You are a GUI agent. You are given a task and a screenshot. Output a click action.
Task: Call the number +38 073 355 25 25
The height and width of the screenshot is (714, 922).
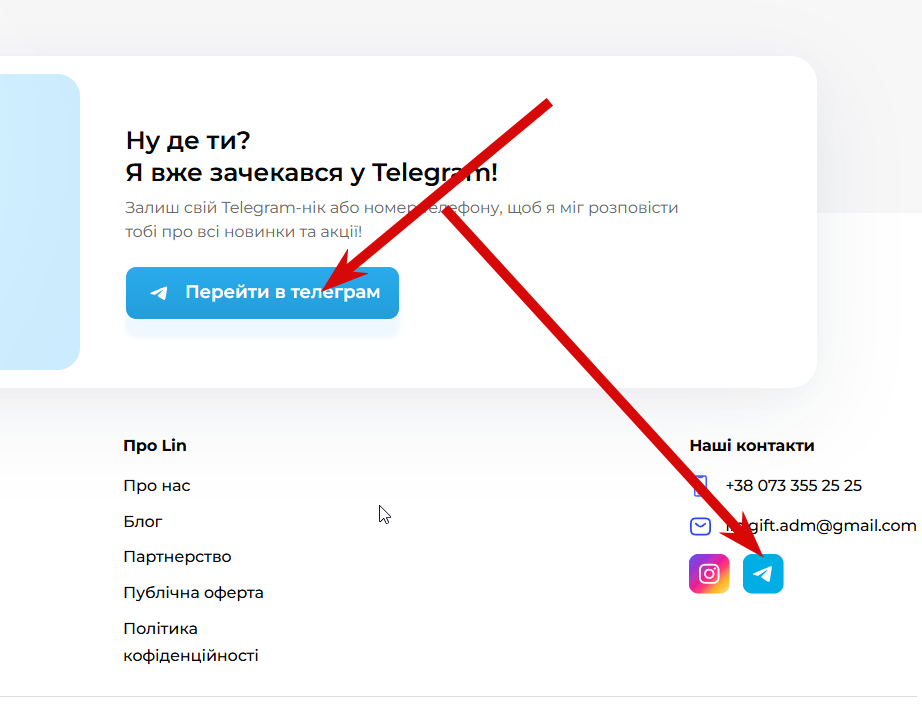coord(793,486)
